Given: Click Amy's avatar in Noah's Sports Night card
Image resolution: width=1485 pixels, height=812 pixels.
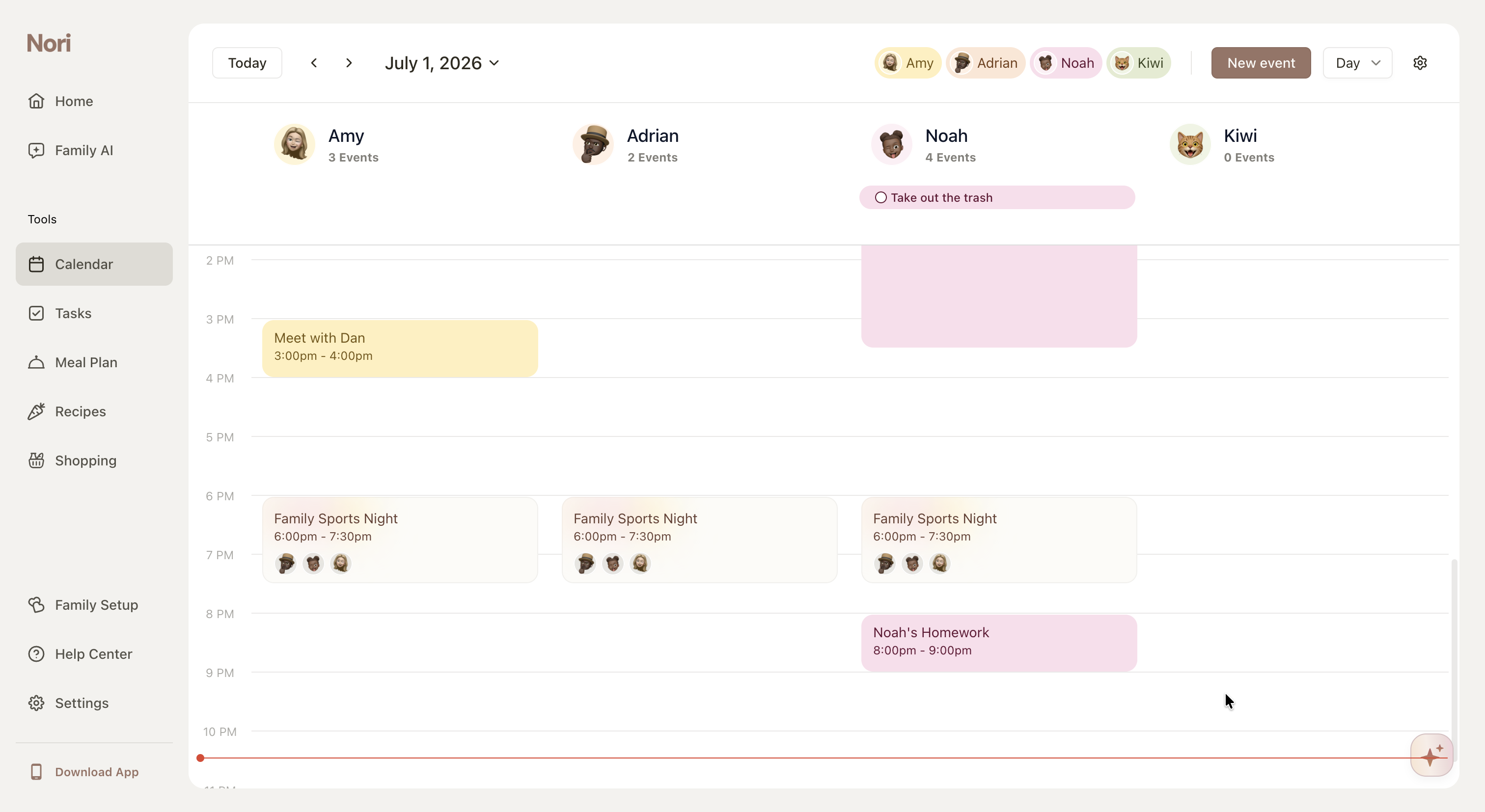Looking at the screenshot, I should tap(940, 563).
